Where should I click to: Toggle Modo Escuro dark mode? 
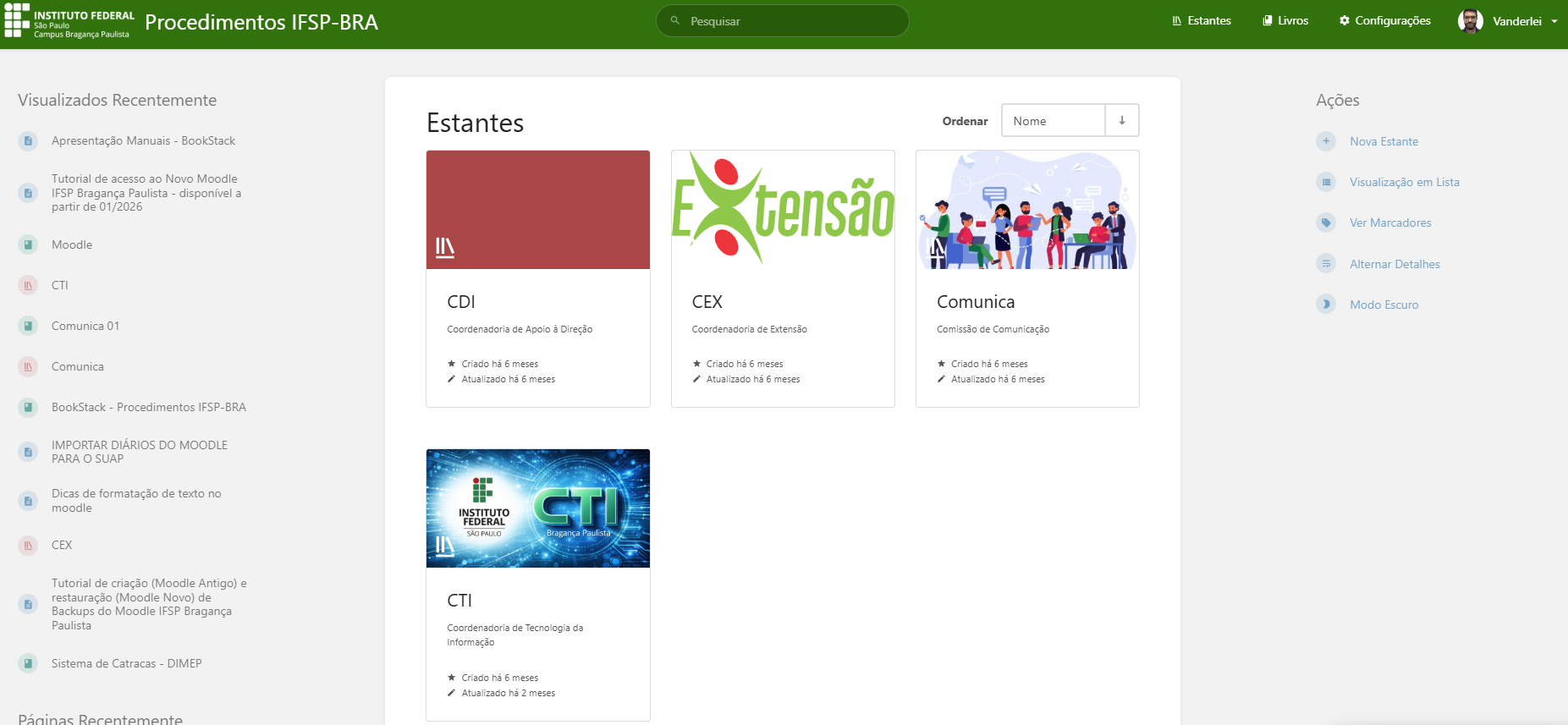click(x=1384, y=305)
